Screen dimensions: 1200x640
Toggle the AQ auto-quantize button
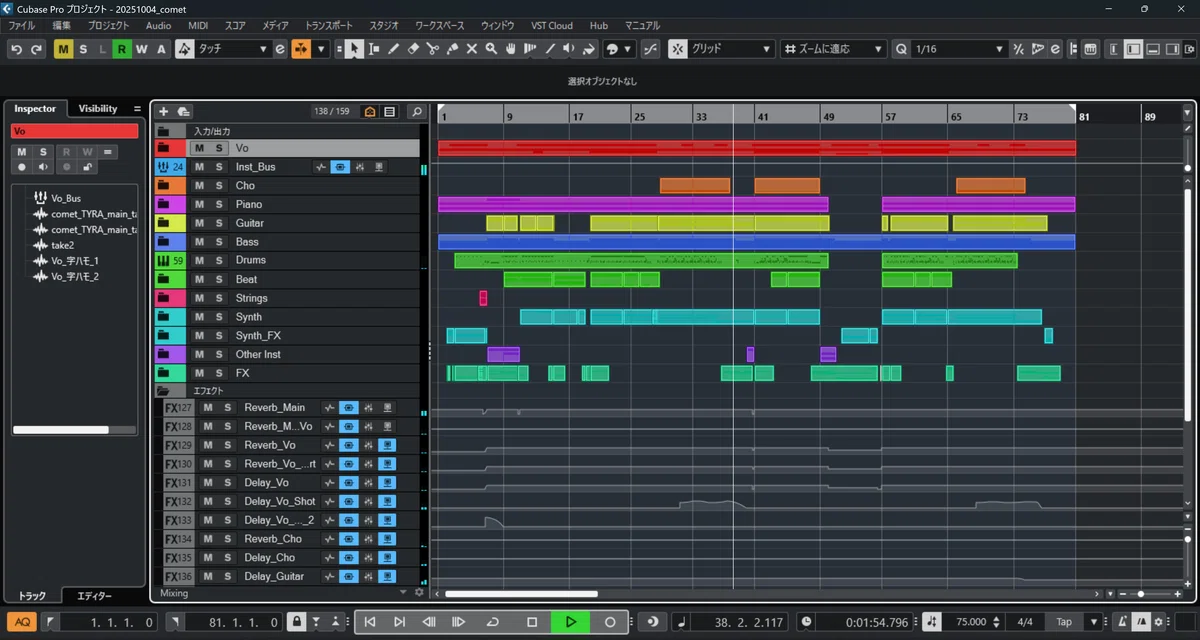point(22,622)
